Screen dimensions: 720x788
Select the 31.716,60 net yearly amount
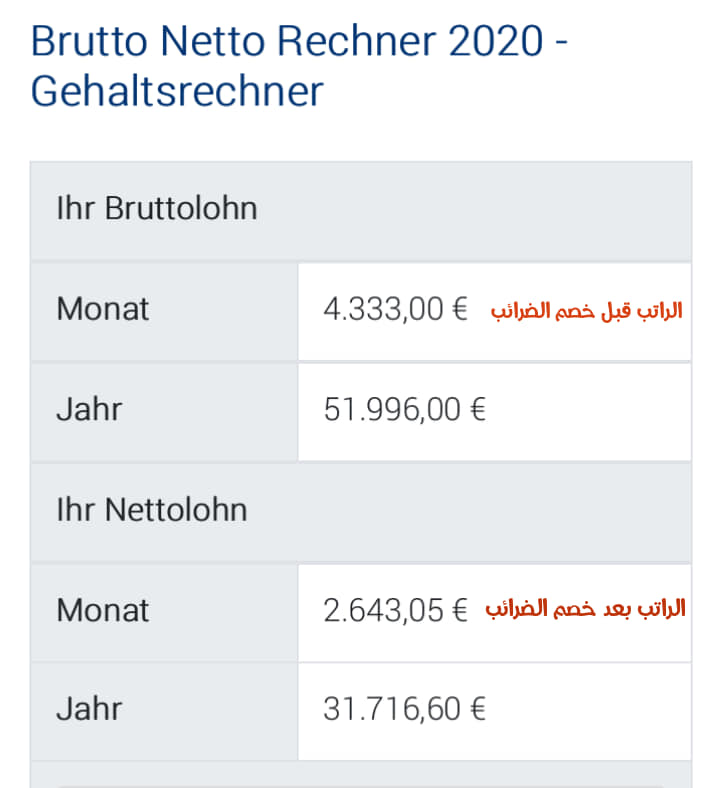pos(392,709)
